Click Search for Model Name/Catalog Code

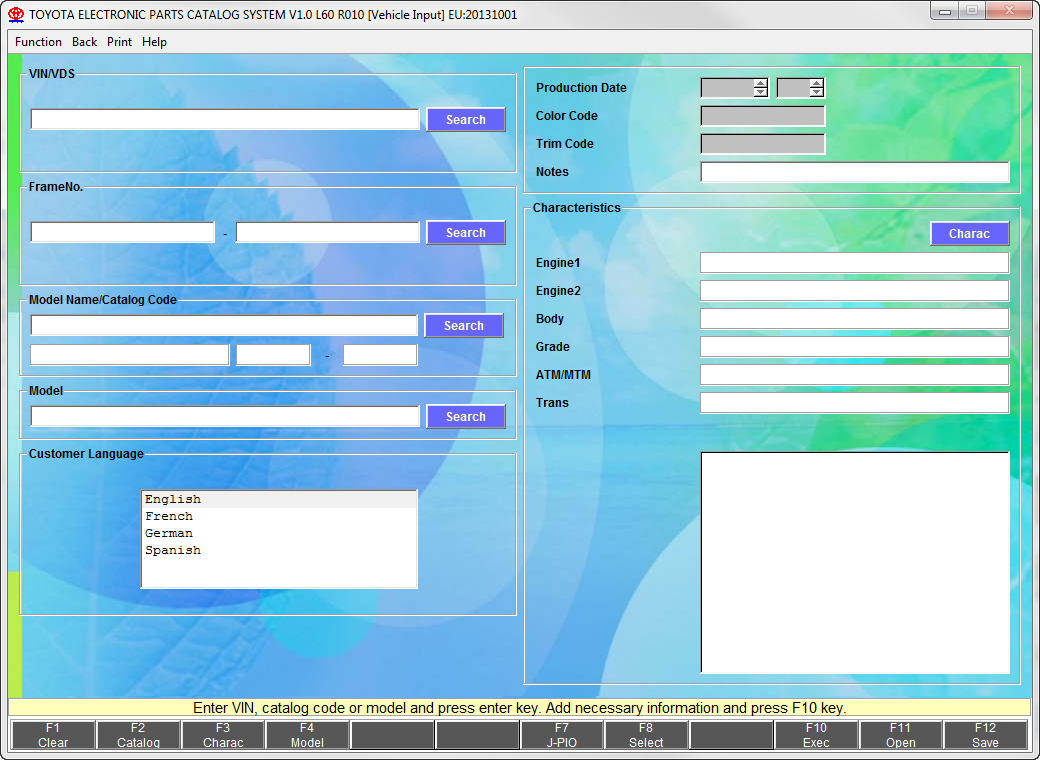click(464, 326)
